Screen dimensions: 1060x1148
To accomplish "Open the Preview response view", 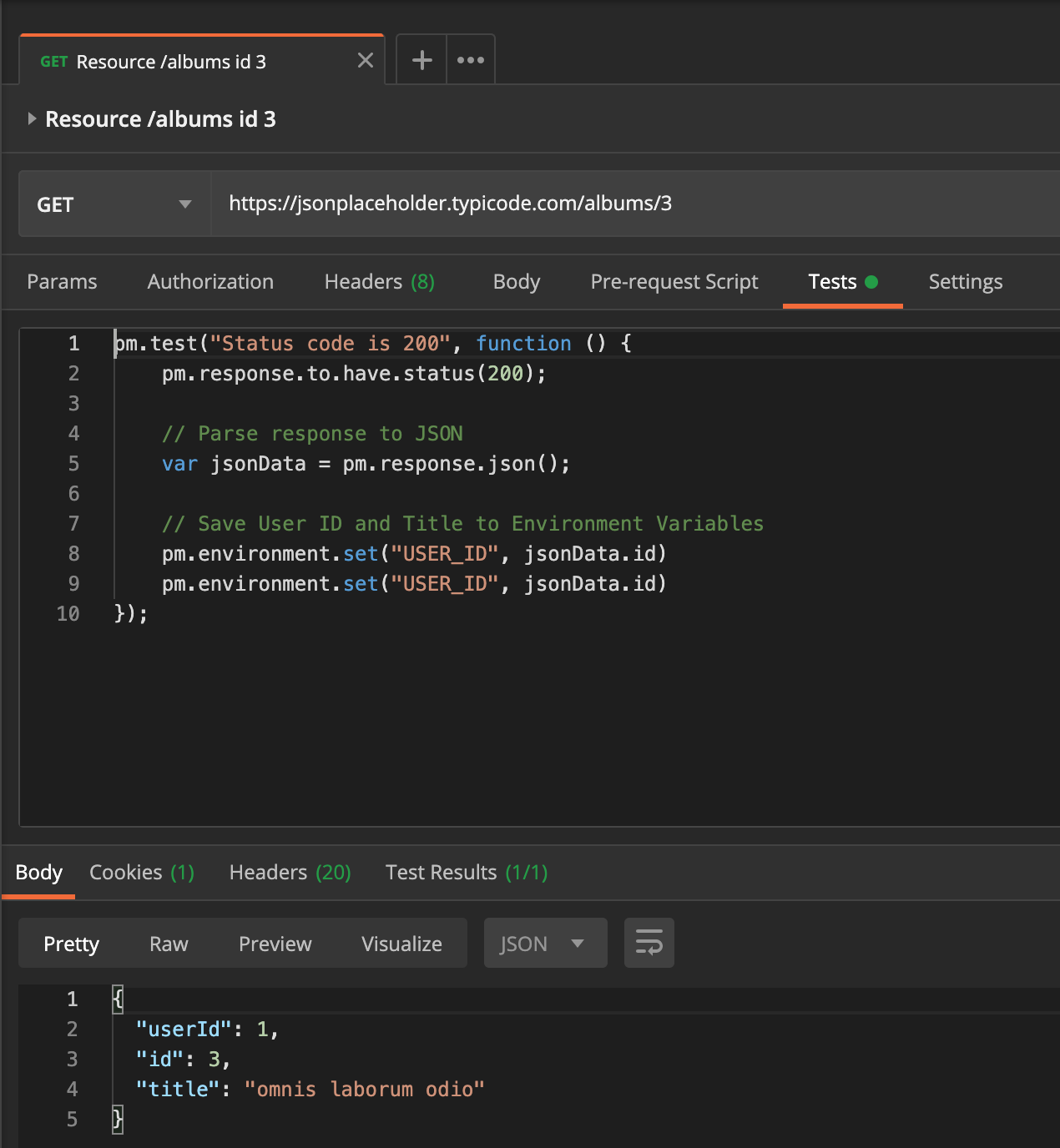I will click(275, 943).
